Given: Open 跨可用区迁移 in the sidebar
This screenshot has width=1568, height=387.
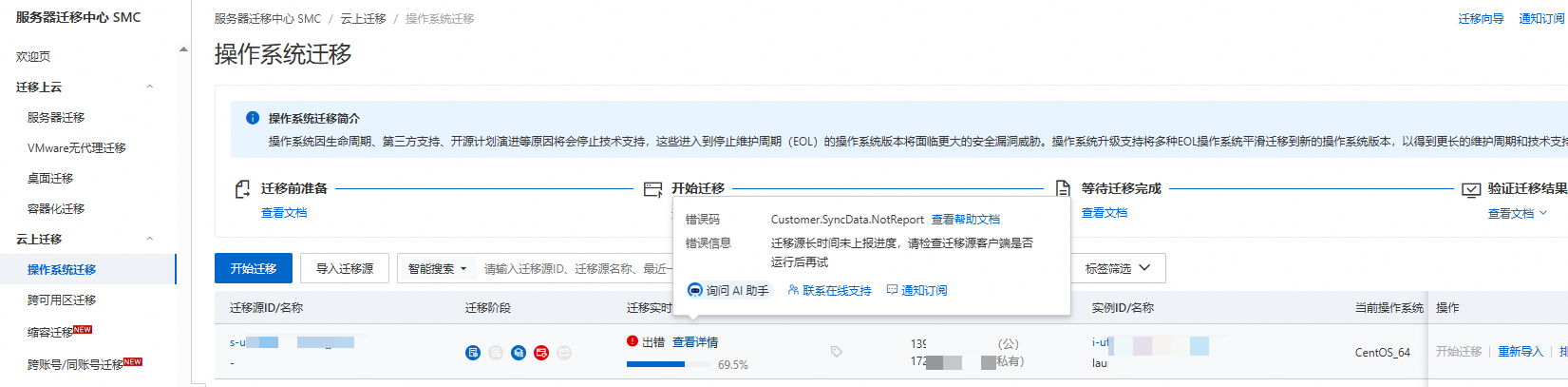Looking at the screenshot, I should pos(62,300).
